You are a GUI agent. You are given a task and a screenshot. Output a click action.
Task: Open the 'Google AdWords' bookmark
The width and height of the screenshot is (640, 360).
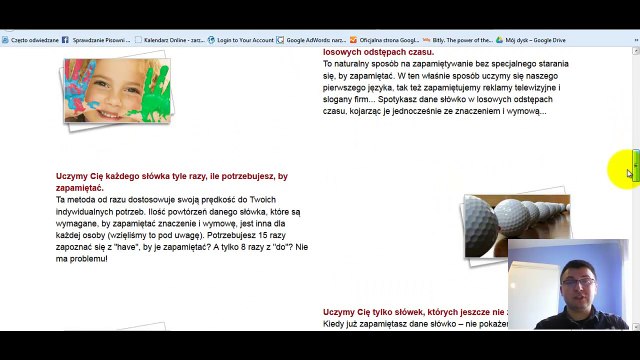coord(311,40)
